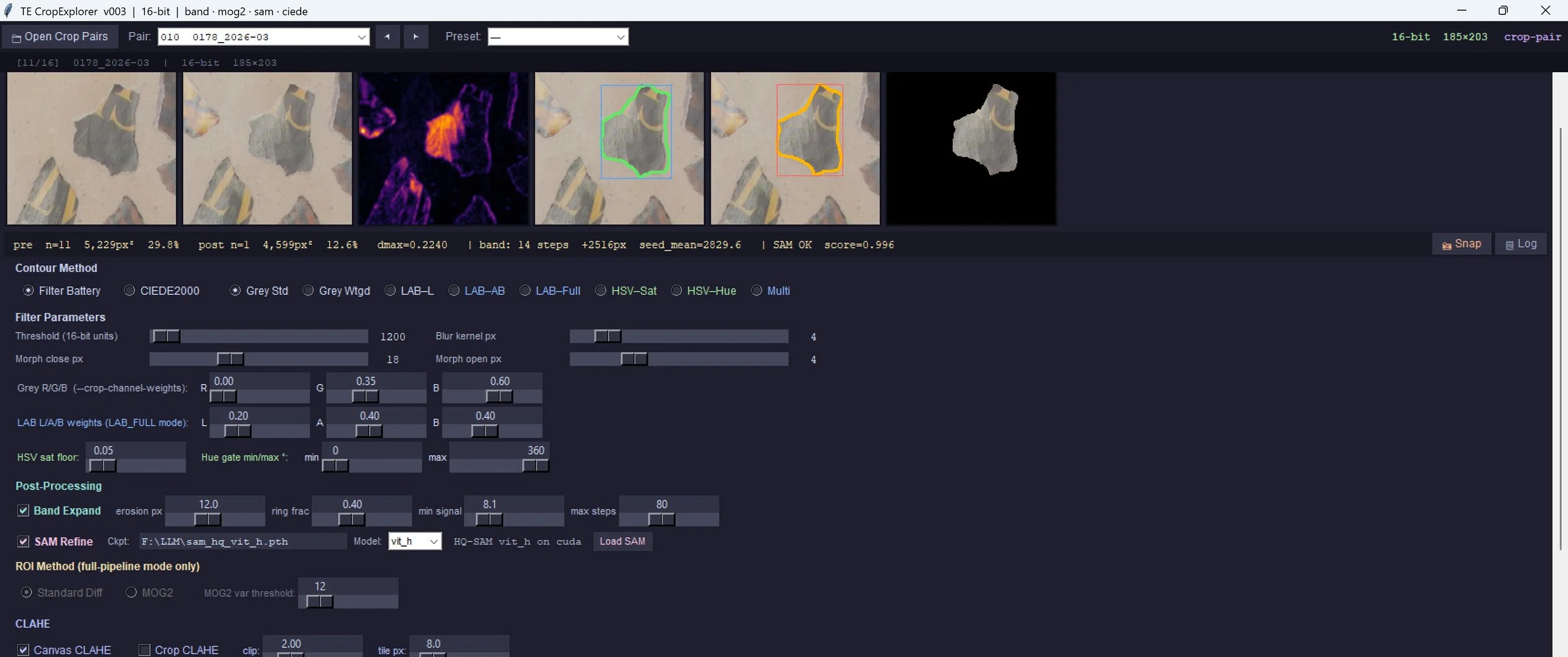
Task: Go to the next crop pair arrow
Action: (416, 36)
